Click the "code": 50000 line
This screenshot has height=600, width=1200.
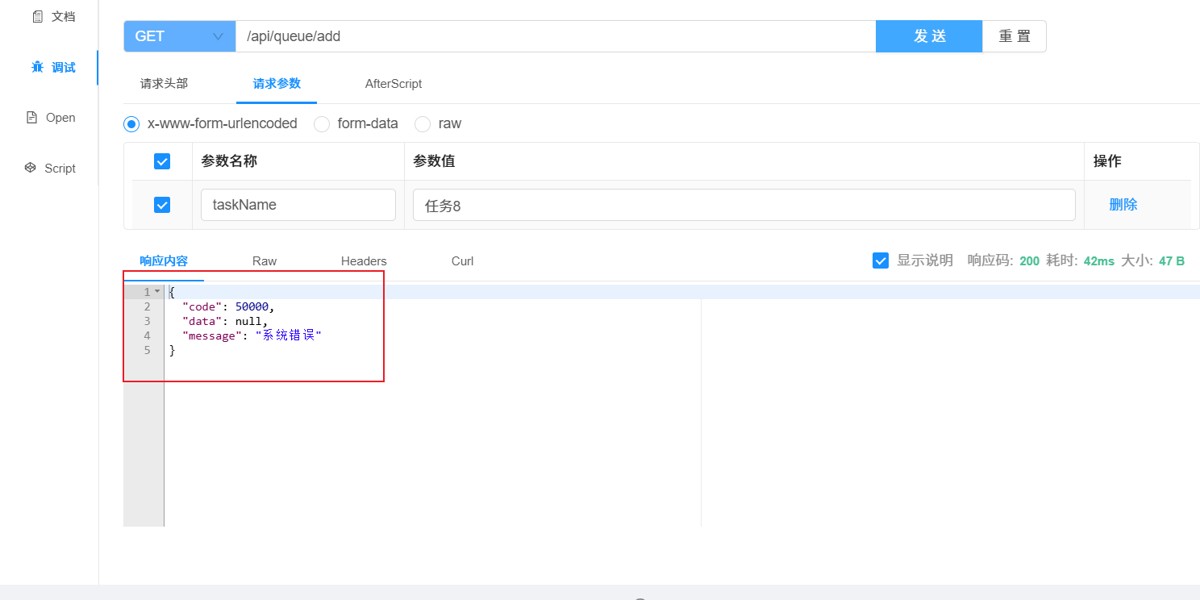tap(228, 307)
